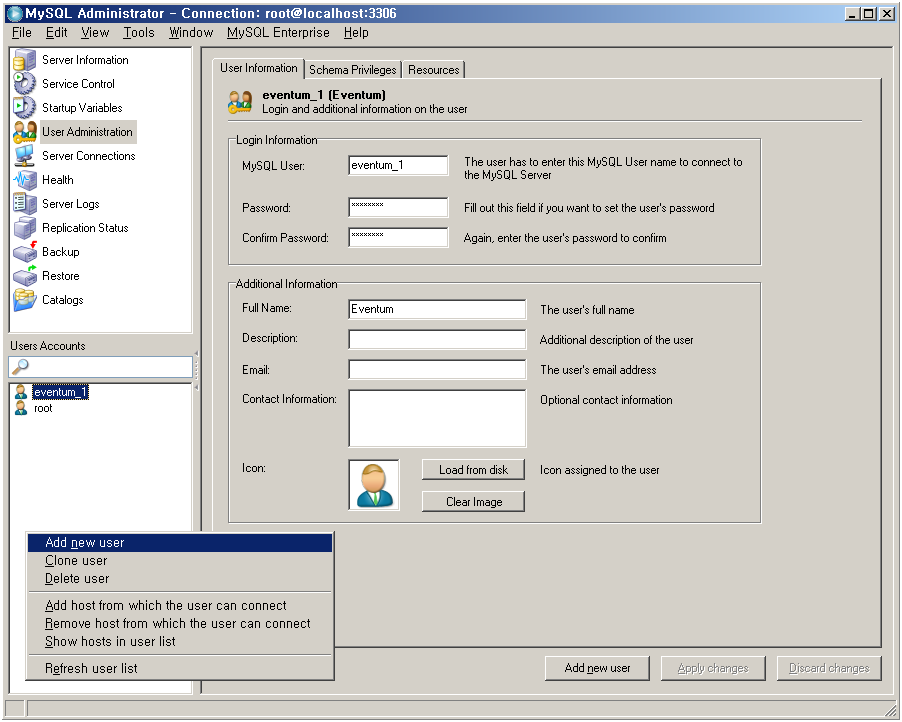Select Remove host from which user can connect
Image resolution: width=902 pixels, height=722 pixels.
(180, 624)
